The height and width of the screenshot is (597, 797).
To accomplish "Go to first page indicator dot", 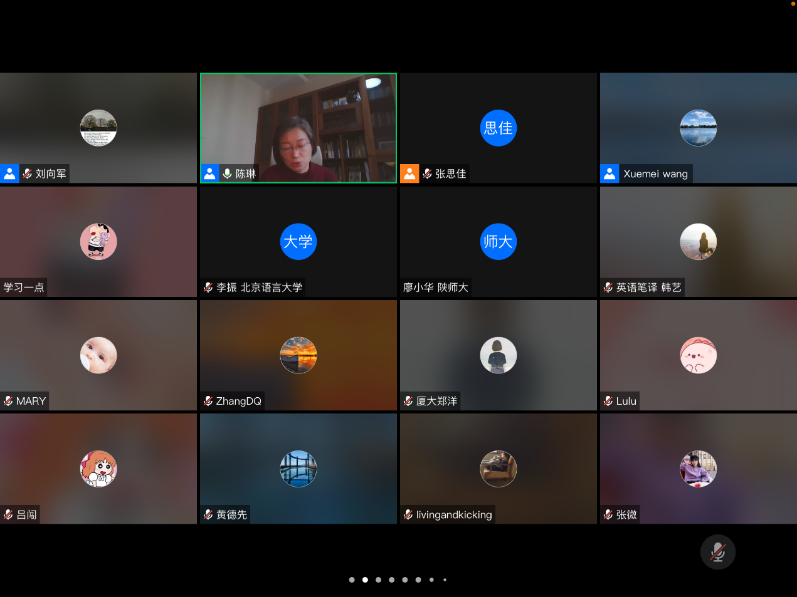I will 351,579.
